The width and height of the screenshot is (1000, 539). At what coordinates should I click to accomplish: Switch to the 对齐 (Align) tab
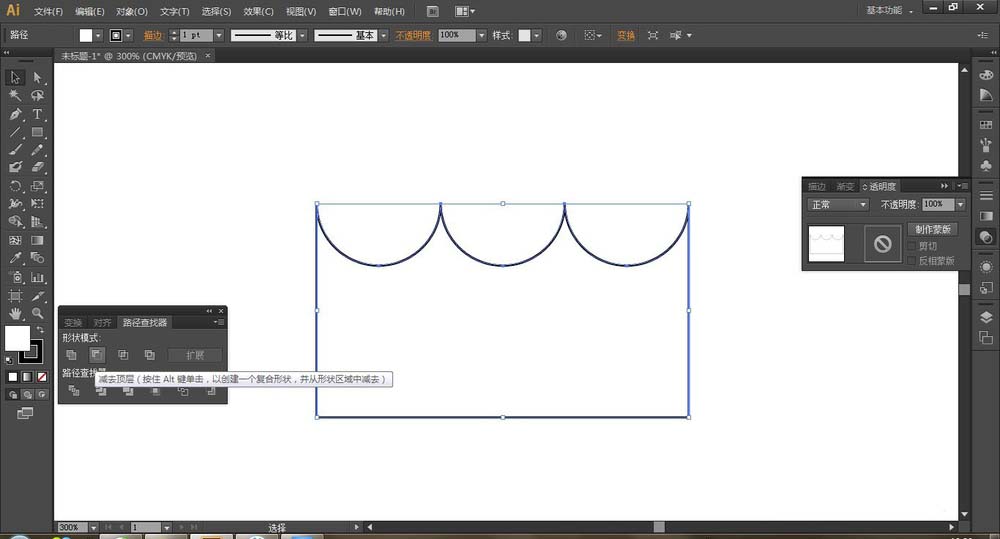102,322
